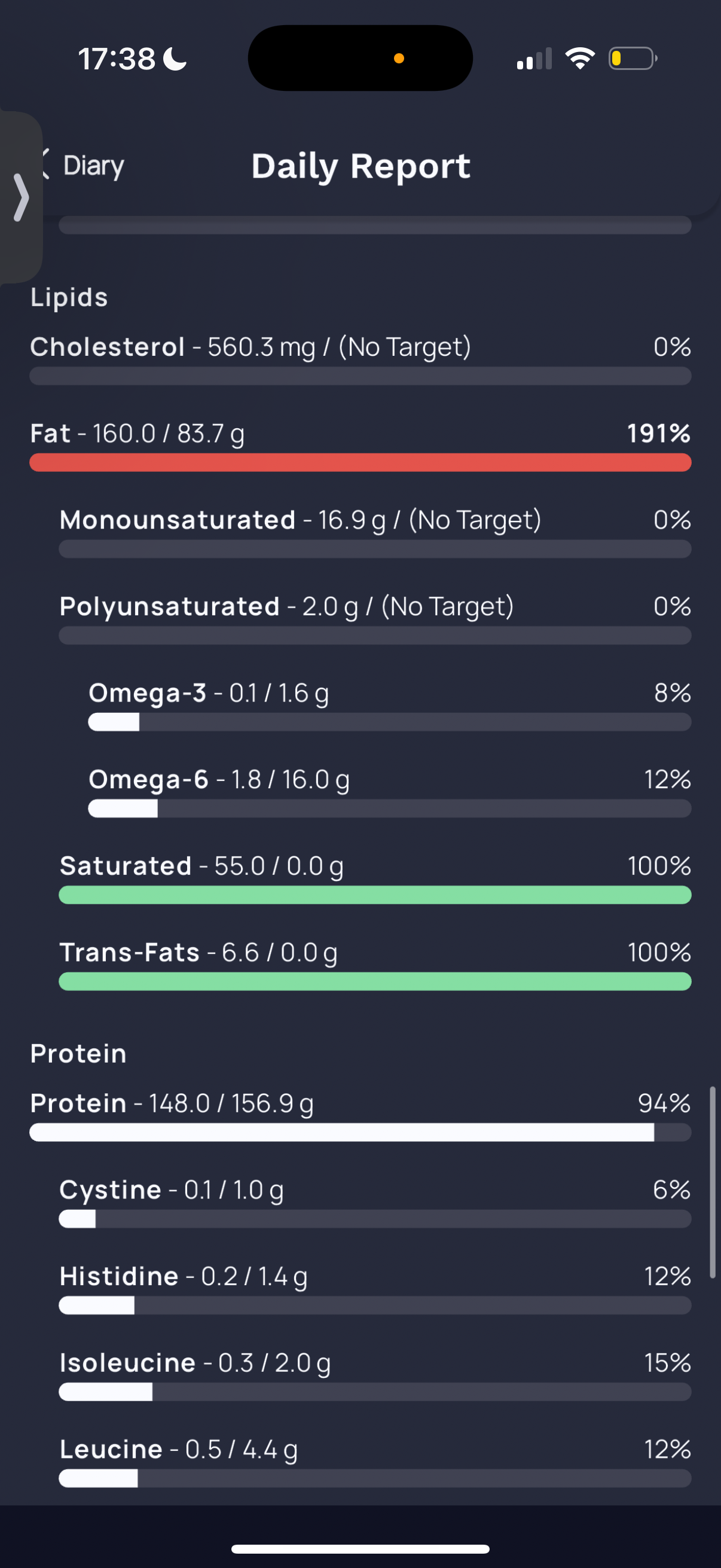Open the Trans-Fats nutrient details

[375, 964]
